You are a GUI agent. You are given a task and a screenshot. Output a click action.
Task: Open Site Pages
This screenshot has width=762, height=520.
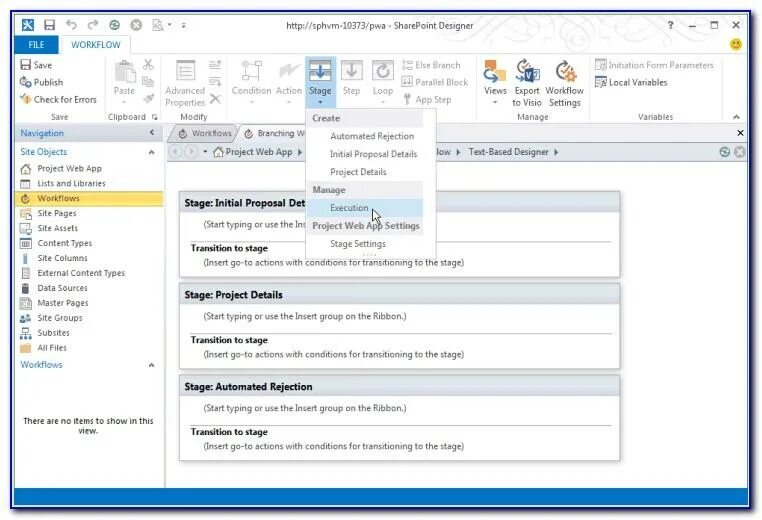pyautogui.click(x=56, y=213)
